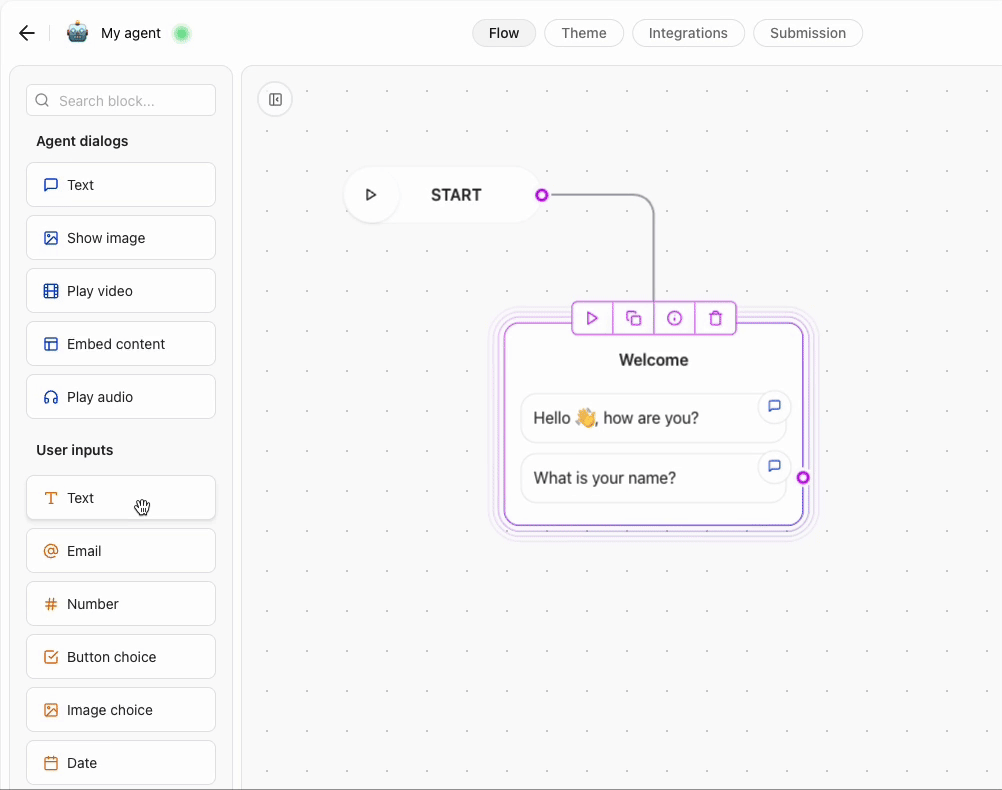View the Submission tab
Viewport: 1002px width, 790px height.
(x=808, y=32)
